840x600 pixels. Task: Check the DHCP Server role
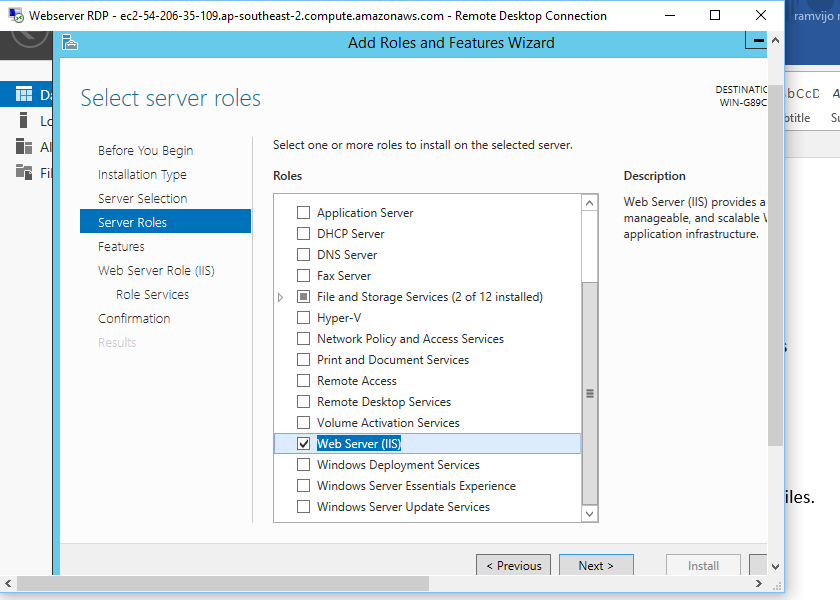[303, 234]
